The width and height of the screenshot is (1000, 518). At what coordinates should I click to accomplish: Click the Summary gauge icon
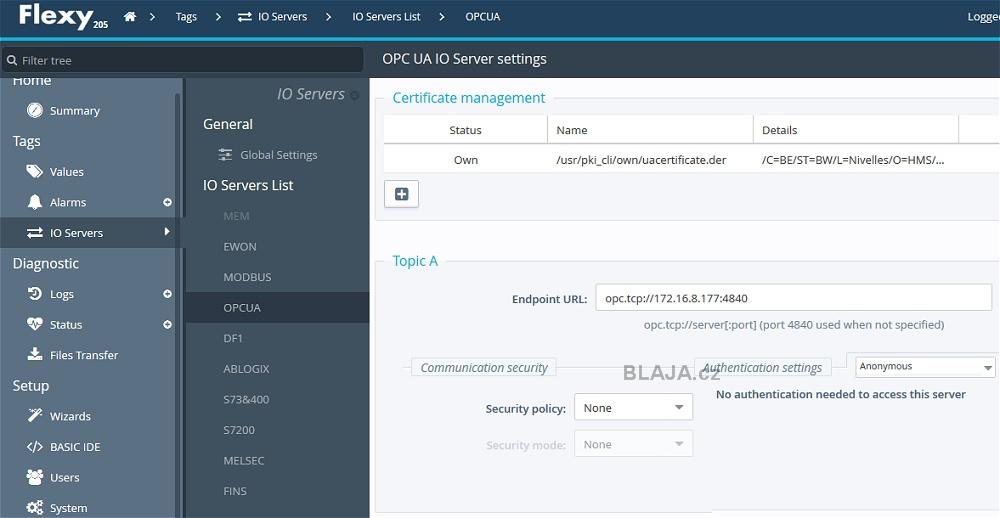(34, 110)
